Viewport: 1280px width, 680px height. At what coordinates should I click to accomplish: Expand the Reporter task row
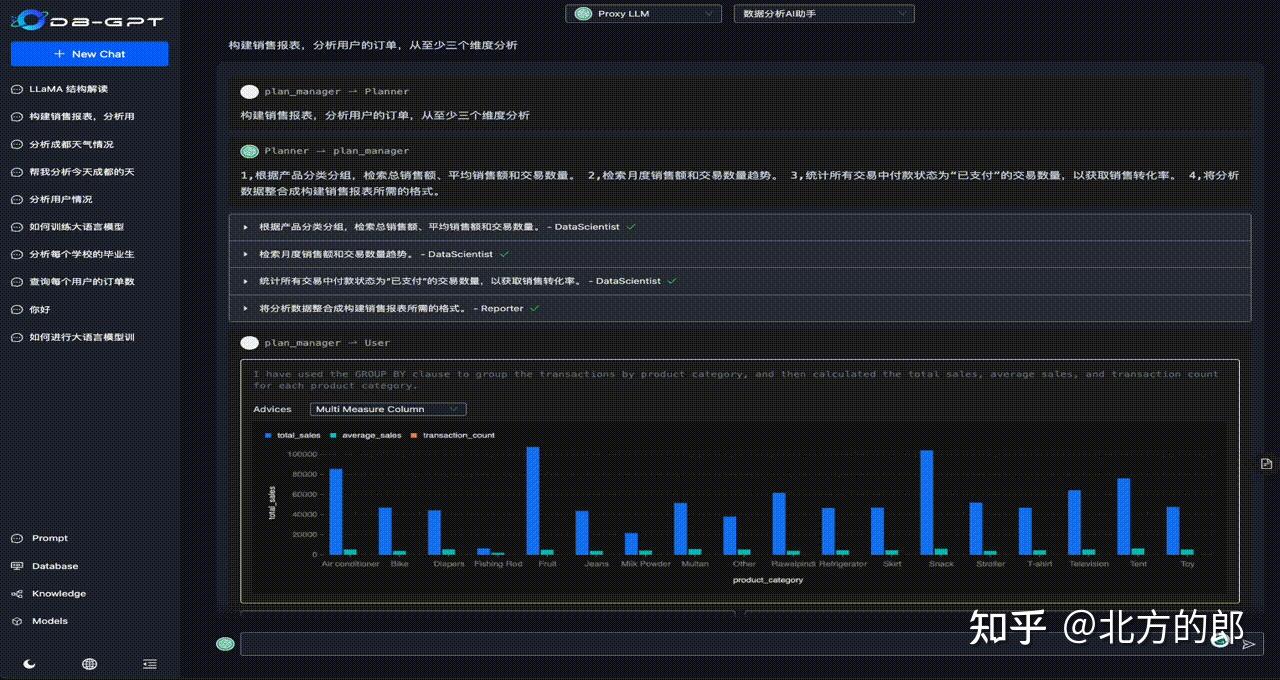click(244, 308)
